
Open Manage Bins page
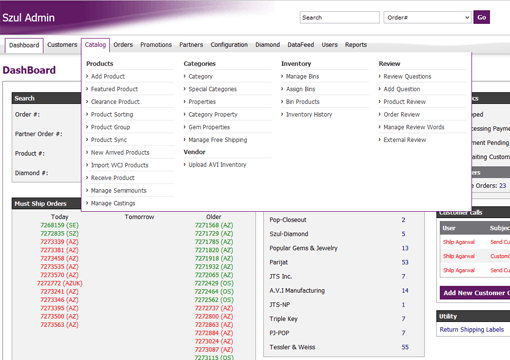coord(302,76)
